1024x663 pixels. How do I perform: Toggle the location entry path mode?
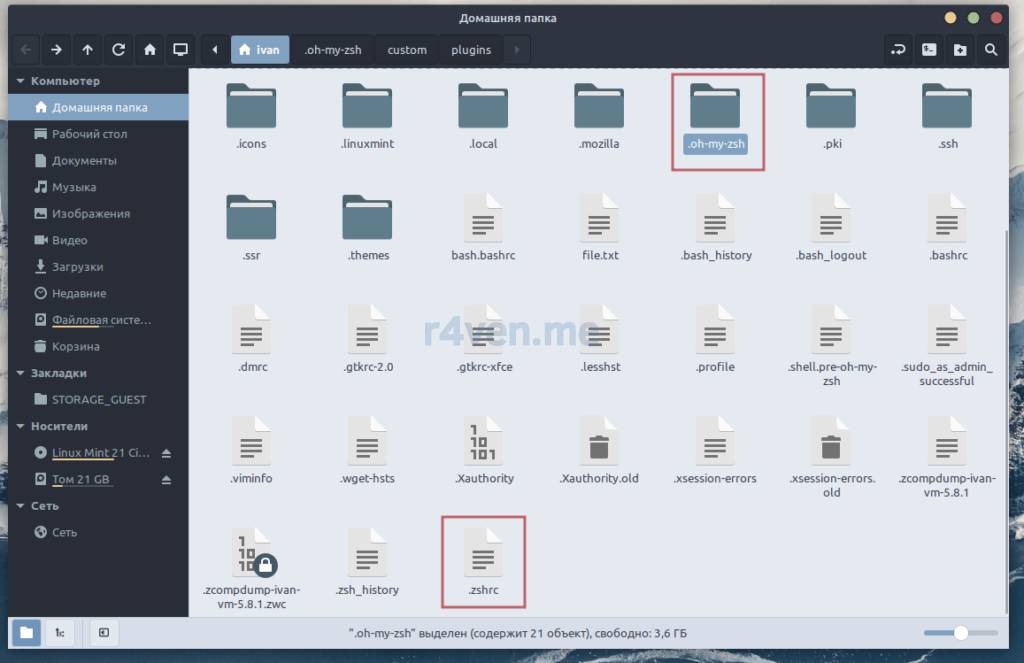898,50
